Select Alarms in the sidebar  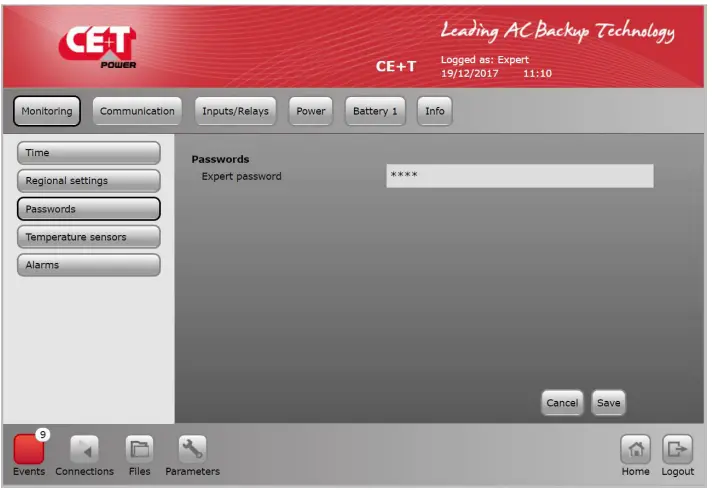point(89,265)
